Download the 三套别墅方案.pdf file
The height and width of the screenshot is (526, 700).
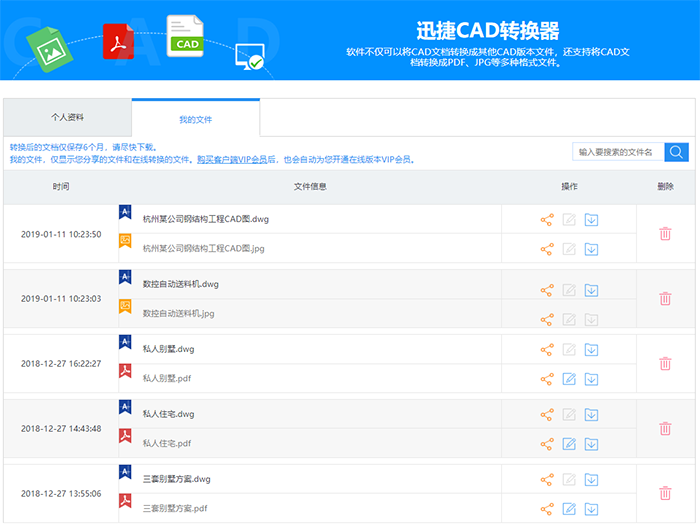pyautogui.click(x=592, y=509)
